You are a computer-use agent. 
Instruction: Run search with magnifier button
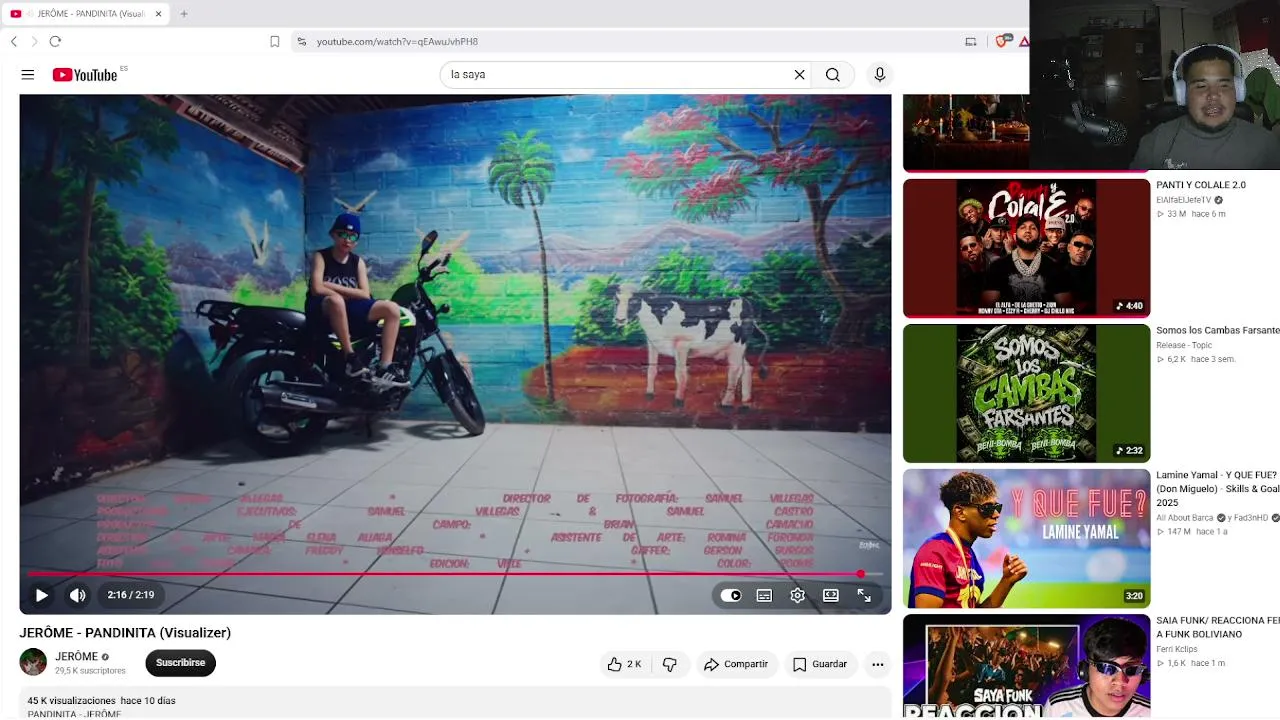(x=832, y=75)
